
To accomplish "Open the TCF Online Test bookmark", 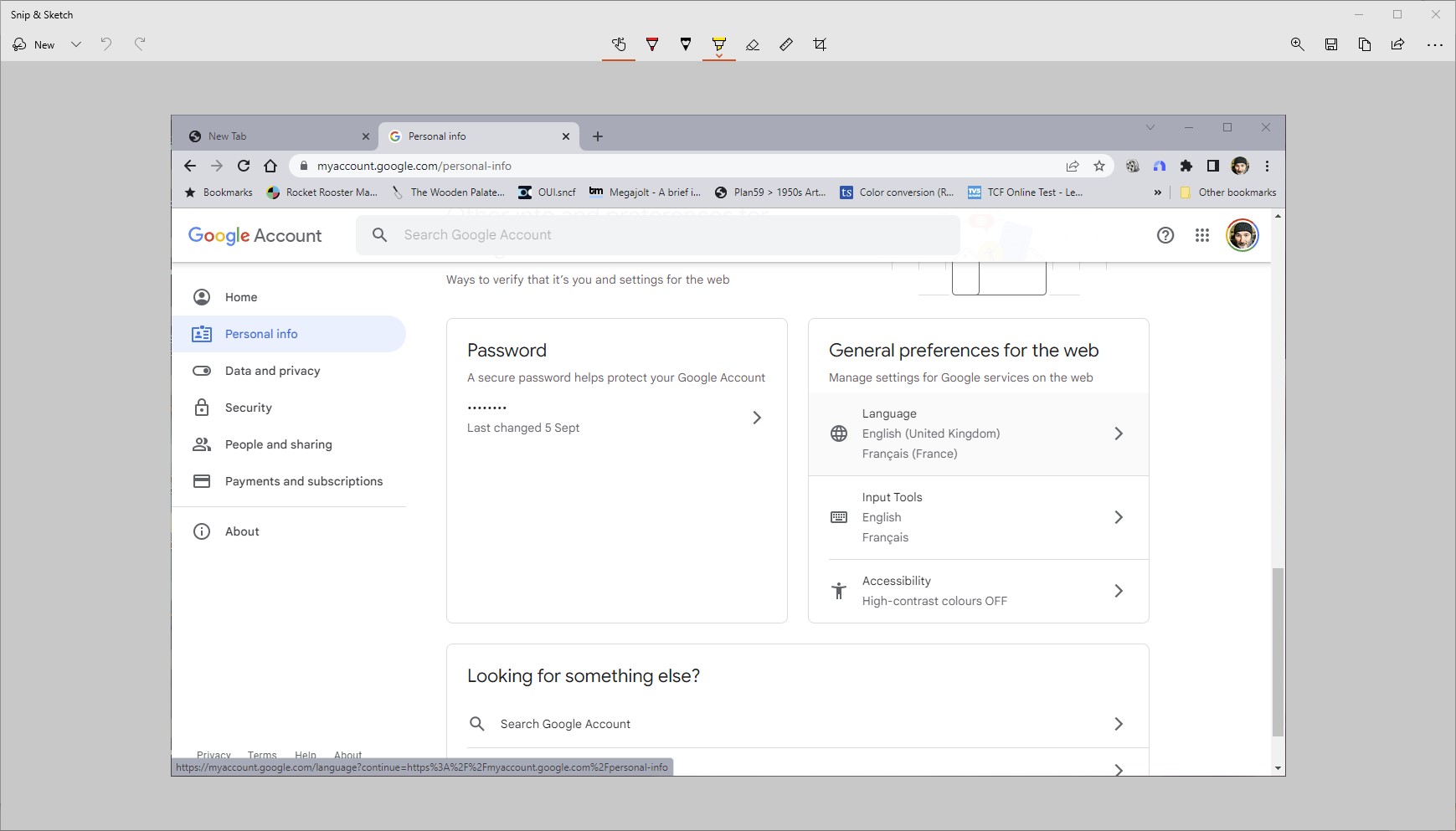I will [1025, 192].
